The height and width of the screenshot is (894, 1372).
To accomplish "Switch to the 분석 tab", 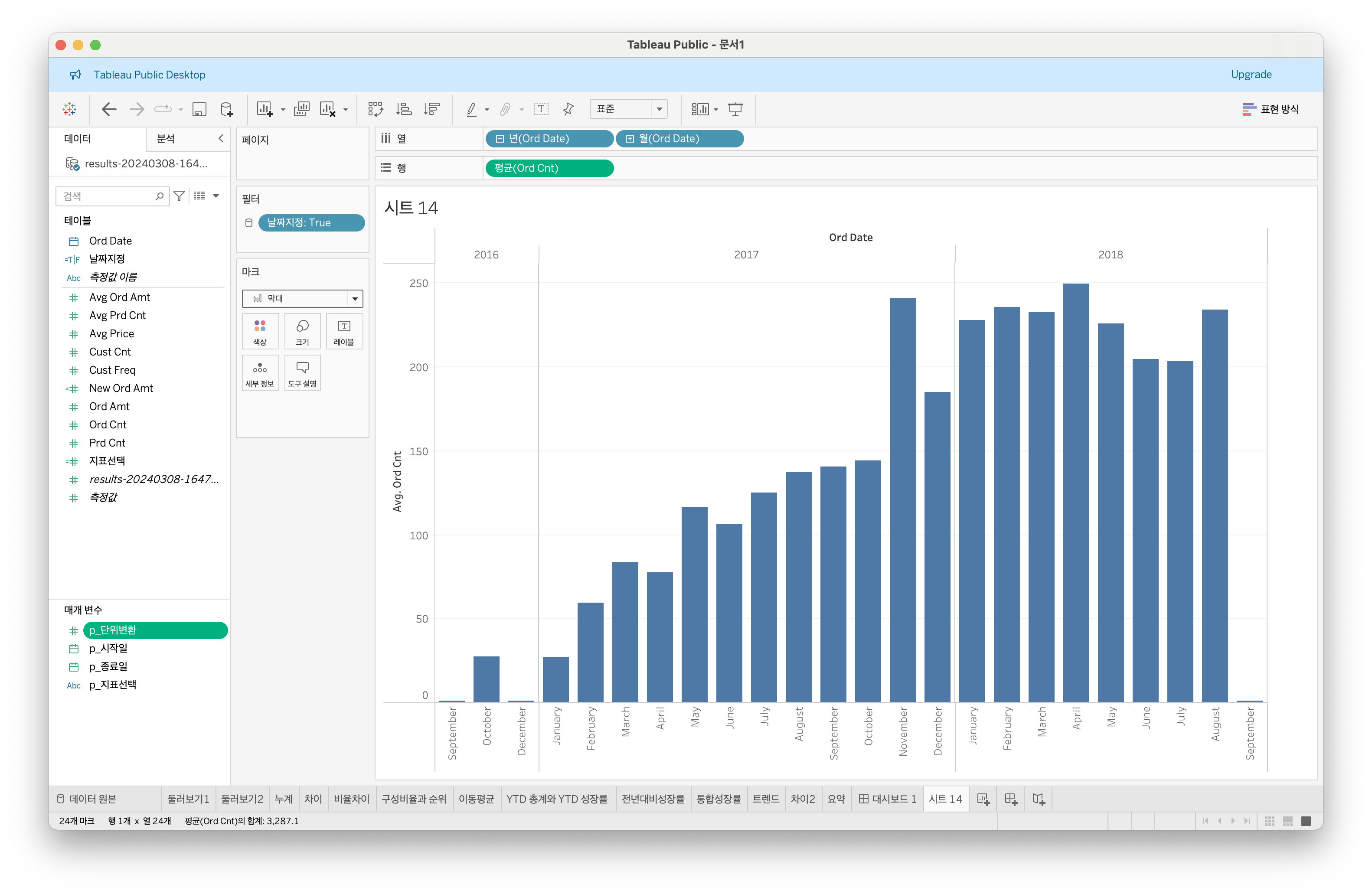I will pyautogui.click(x=166, y=138).
